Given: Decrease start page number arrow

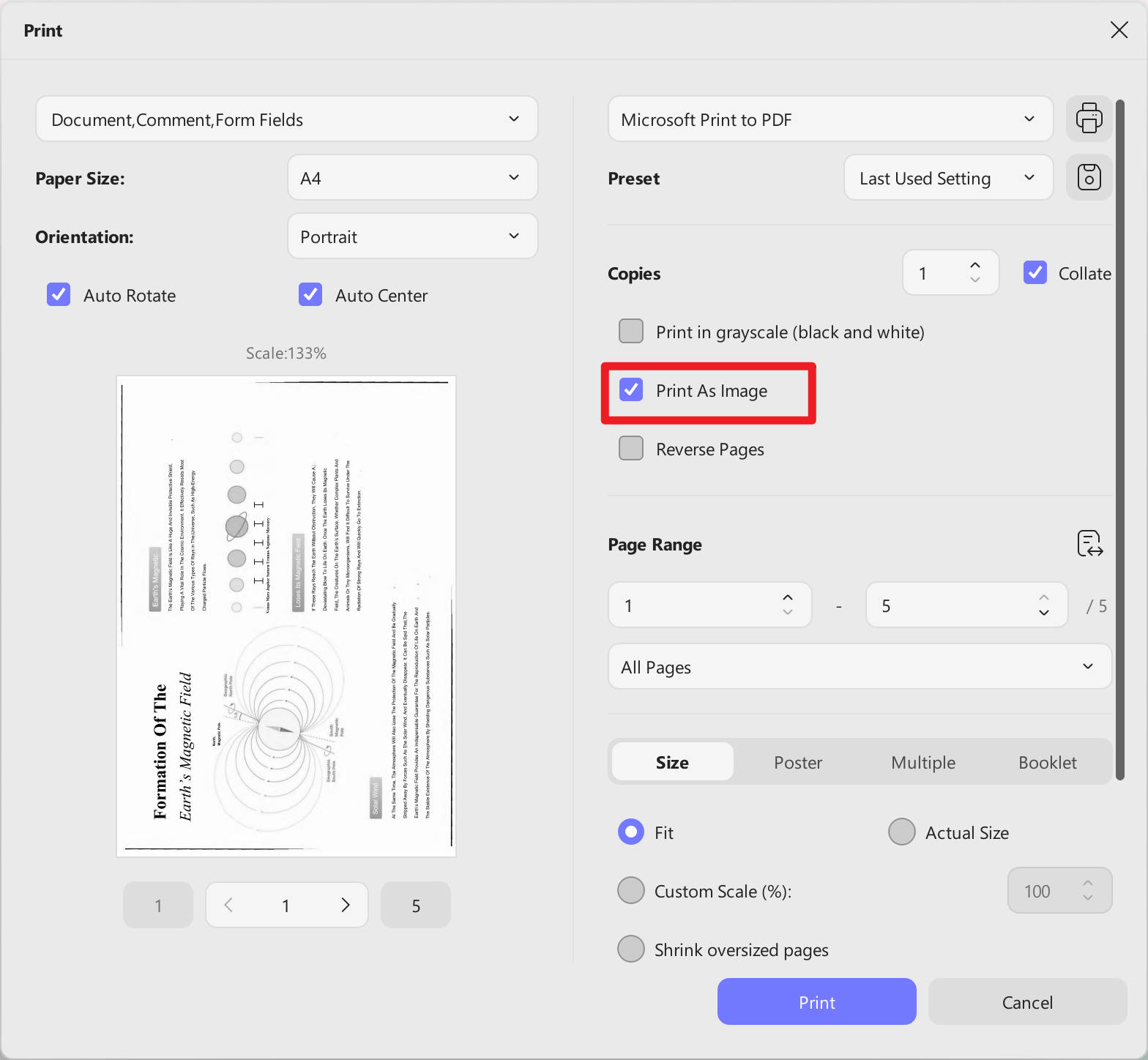Looking at the screenshot, I should point(787,613).
